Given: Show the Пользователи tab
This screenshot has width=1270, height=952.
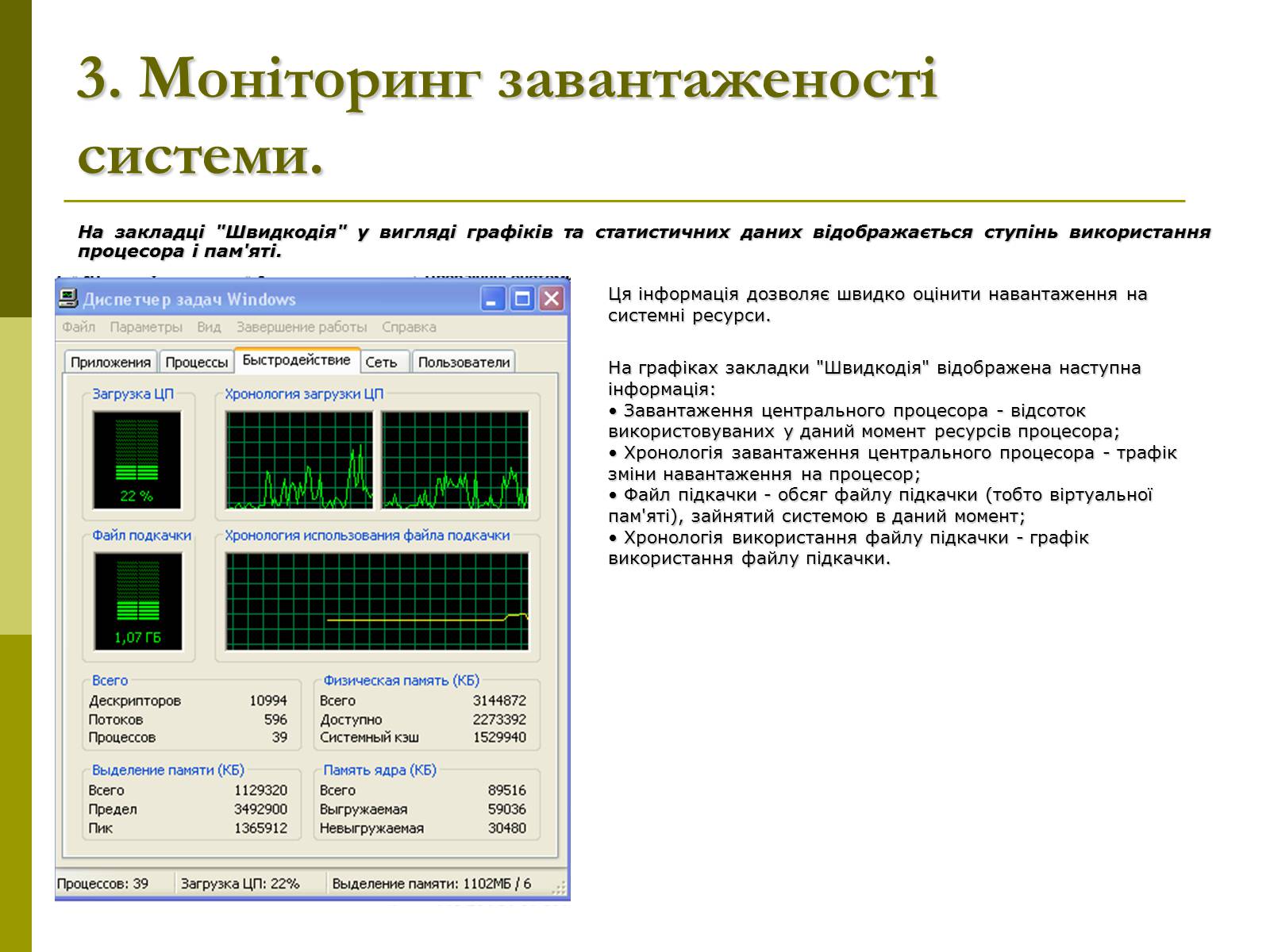Looking at the screenshot, I should click(x=464, y=363).
